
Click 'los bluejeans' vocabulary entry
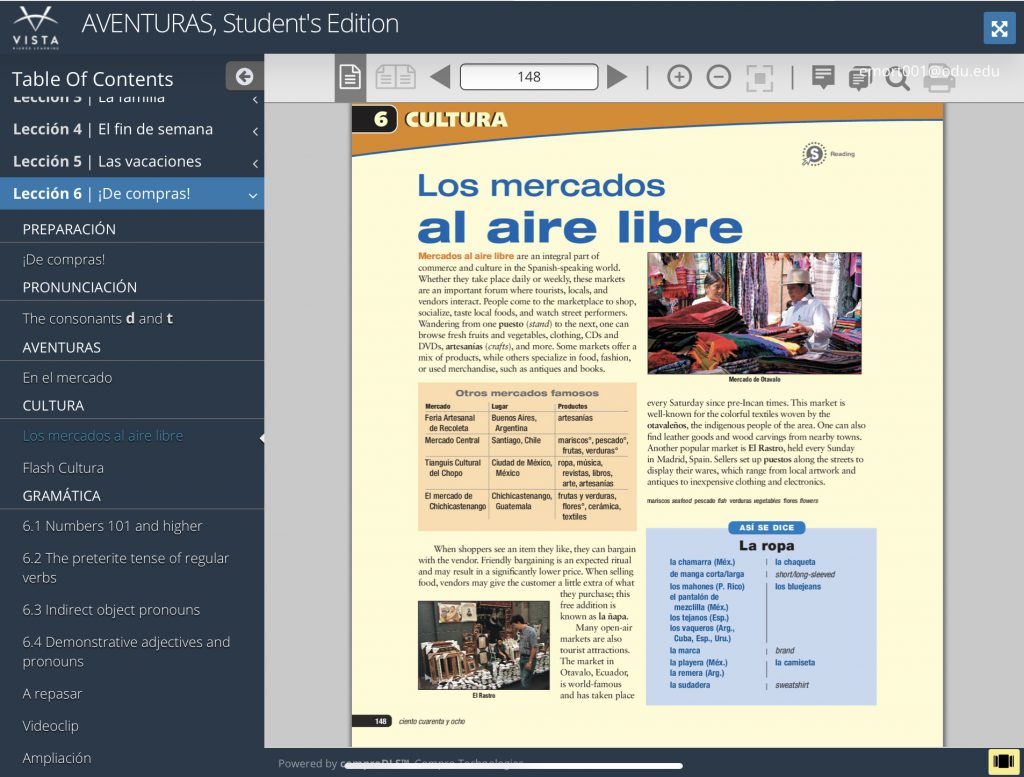point(798,586)
